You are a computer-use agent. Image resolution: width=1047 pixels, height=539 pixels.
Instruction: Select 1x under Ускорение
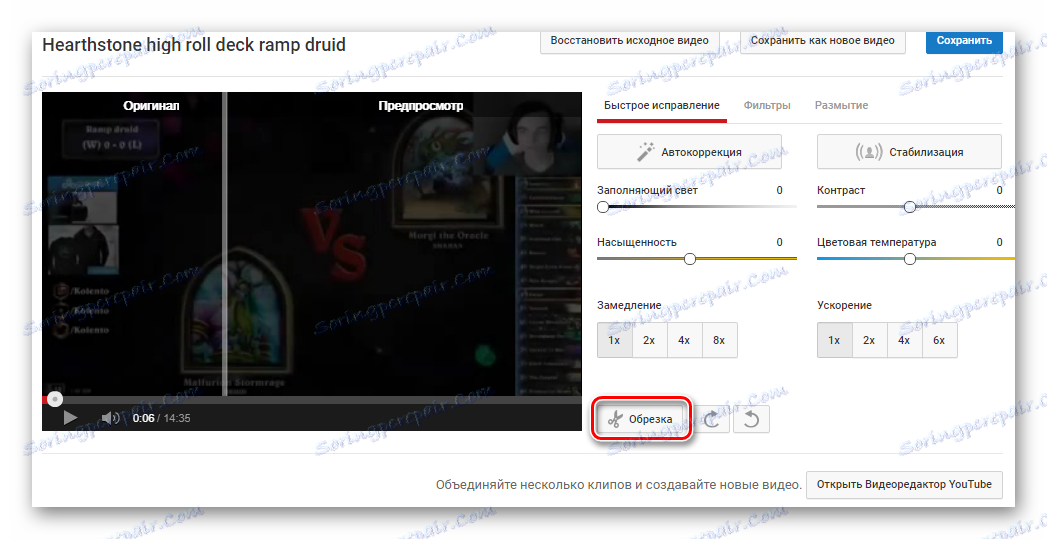834,340
